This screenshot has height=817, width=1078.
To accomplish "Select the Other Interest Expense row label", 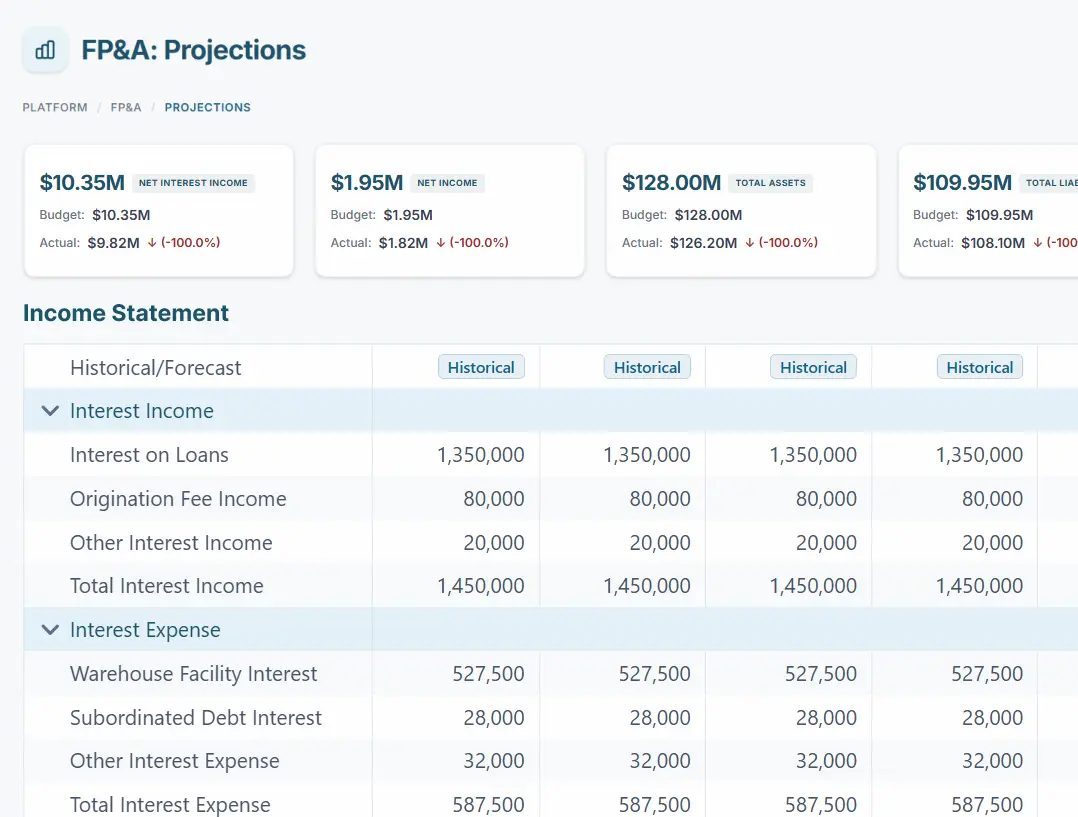I will click(175, 761).
